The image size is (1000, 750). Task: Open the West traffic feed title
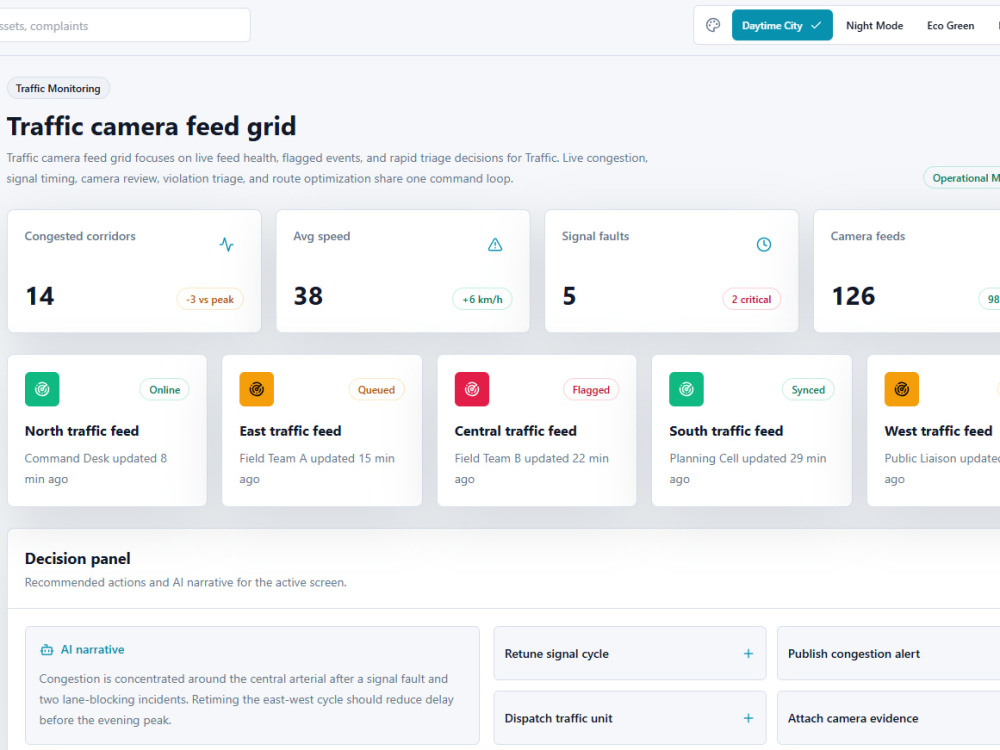point(938,431)
